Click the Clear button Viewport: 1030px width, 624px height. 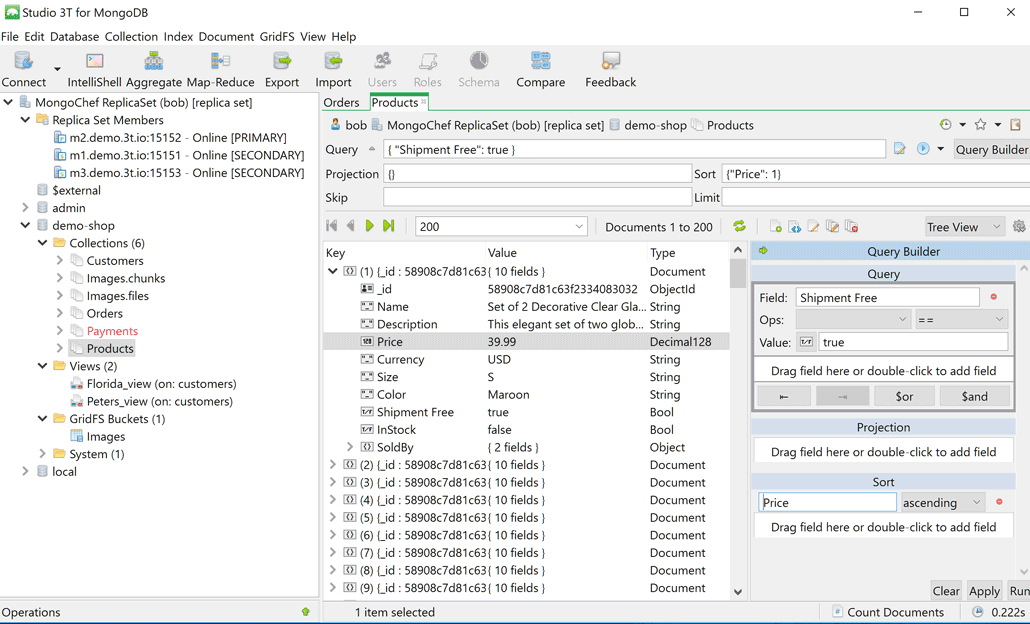pyautogui.click(x=946, y=591)
